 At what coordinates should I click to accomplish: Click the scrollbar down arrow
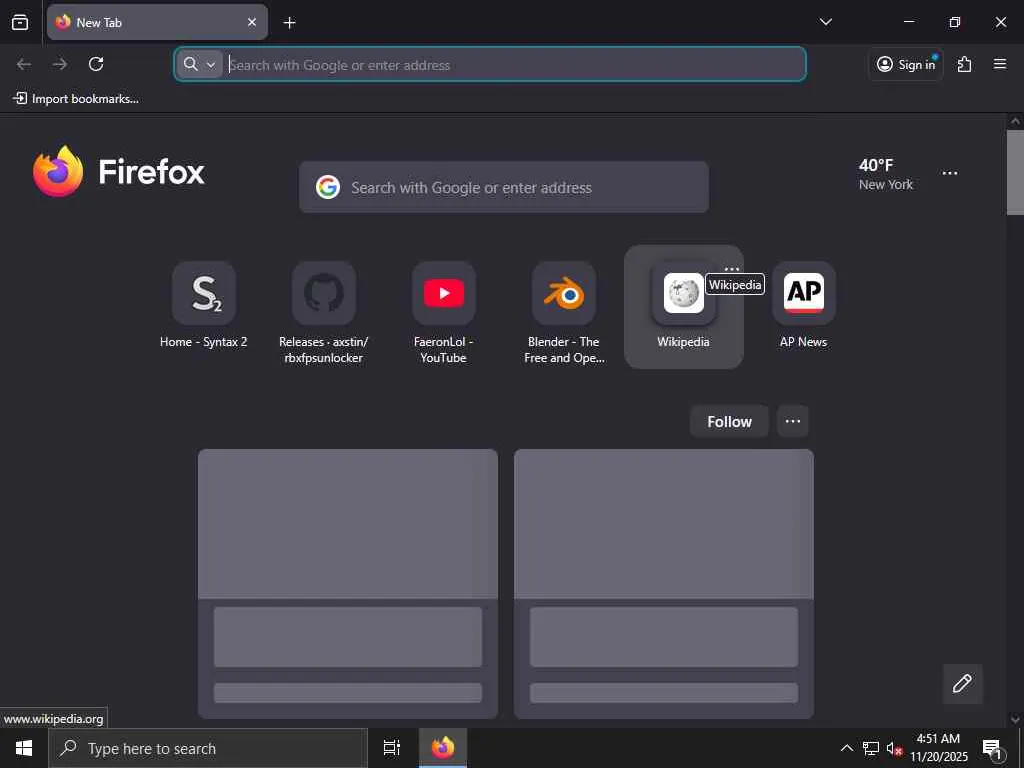coord(1015,719)
